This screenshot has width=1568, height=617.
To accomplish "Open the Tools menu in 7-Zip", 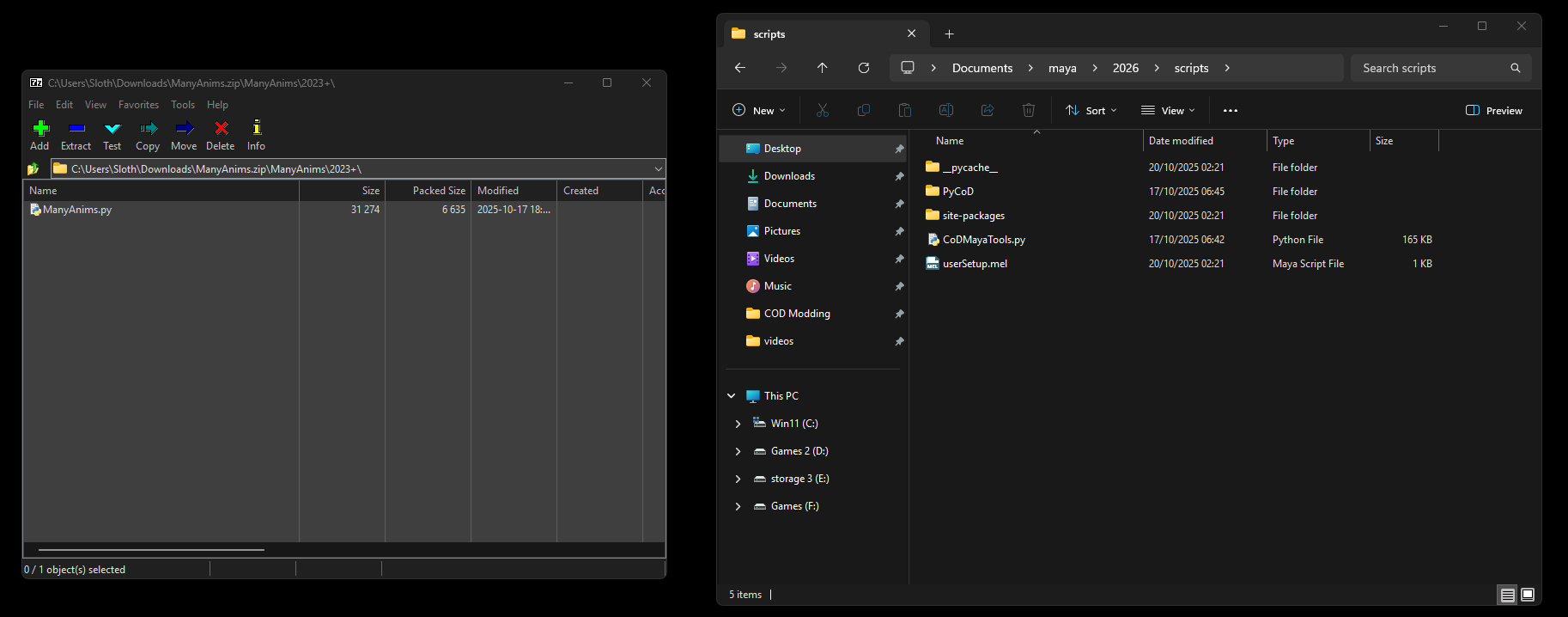I will point(183,105).
